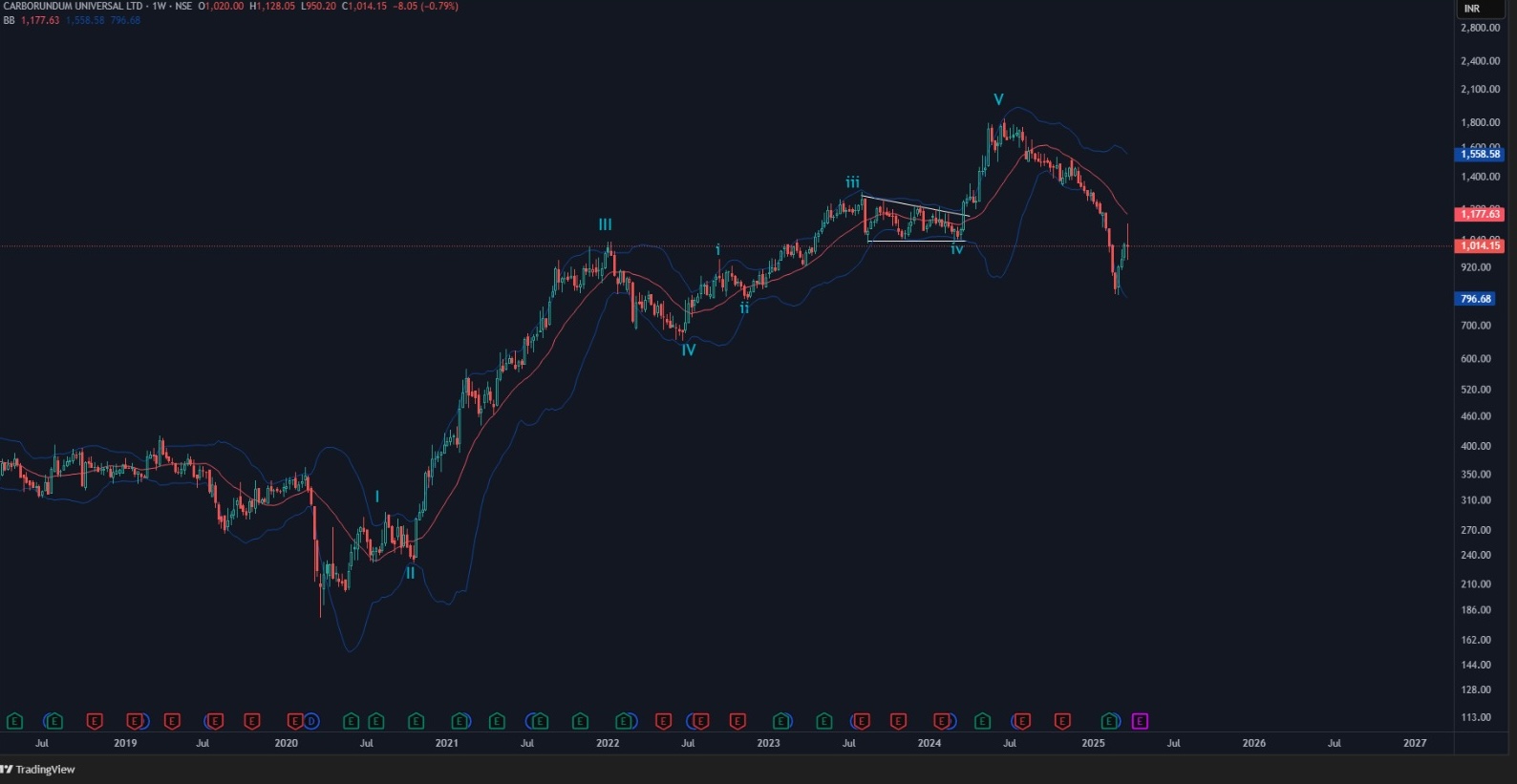Click the 2024 label on the time axis

pyautogui.click(x=929, y=743)
